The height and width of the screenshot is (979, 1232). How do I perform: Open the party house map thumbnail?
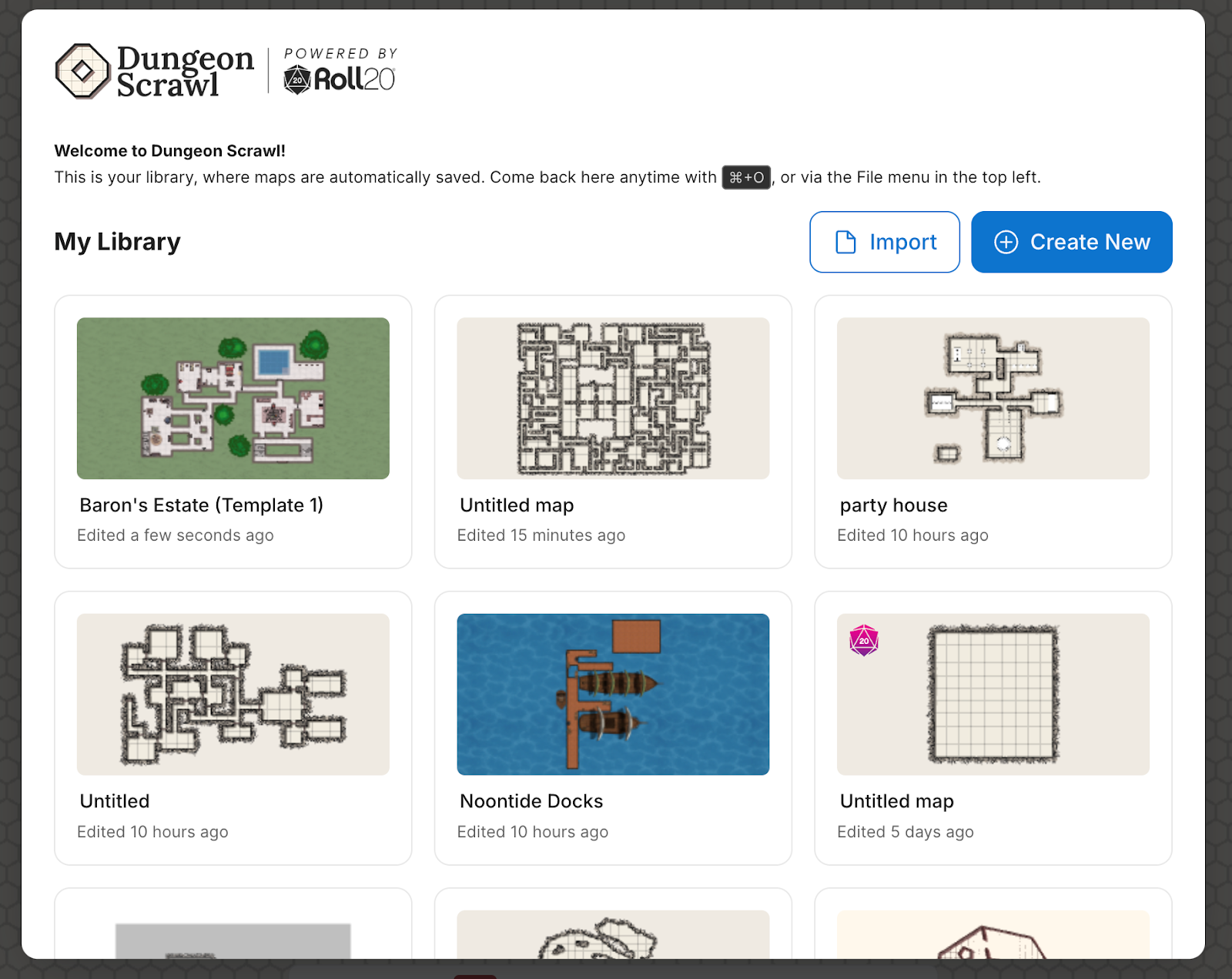(x=993, y=398)
